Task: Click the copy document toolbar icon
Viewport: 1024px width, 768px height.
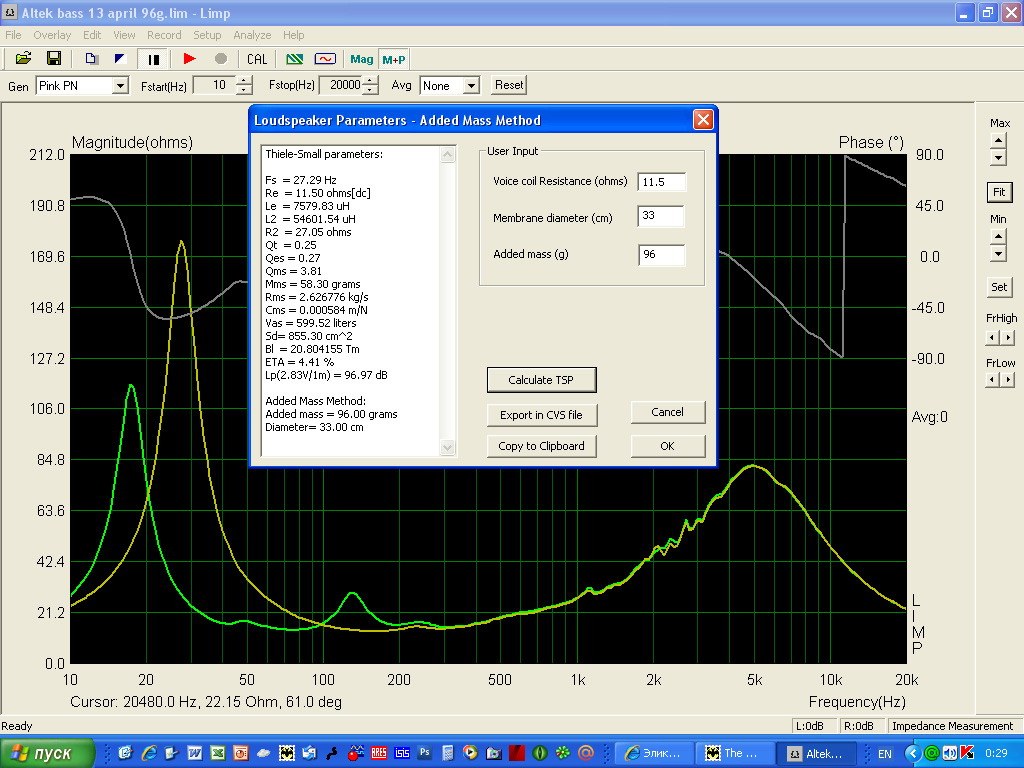Action: click(x=91, y=59)
